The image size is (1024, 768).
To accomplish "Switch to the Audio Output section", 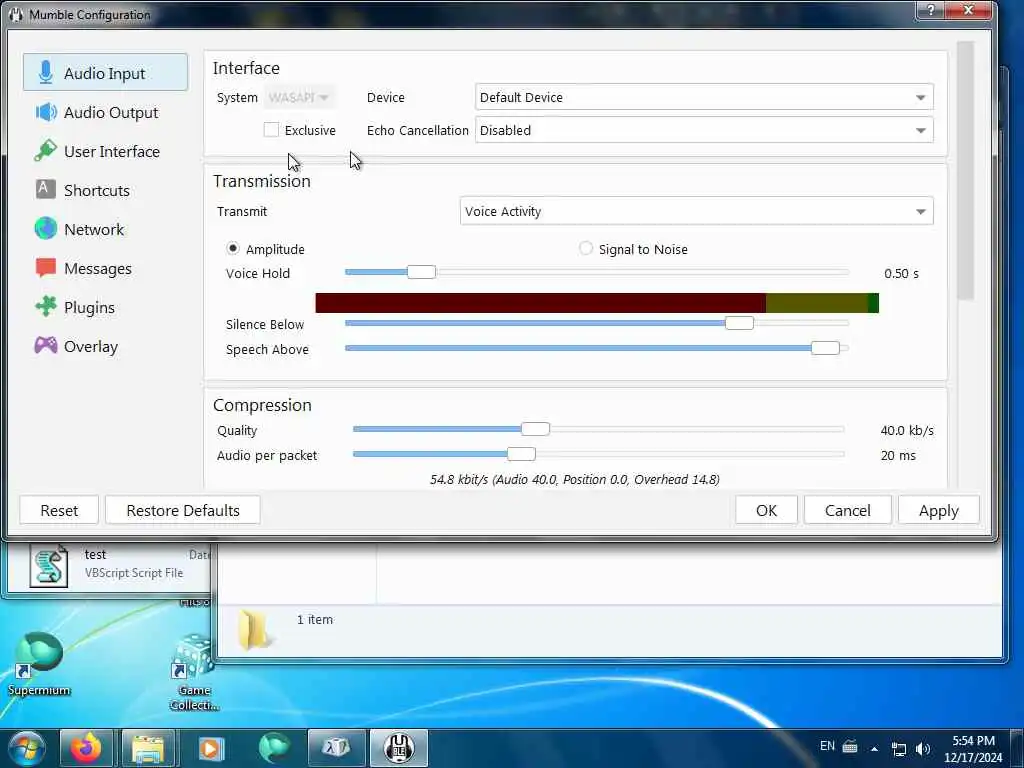I will (105, 112).
